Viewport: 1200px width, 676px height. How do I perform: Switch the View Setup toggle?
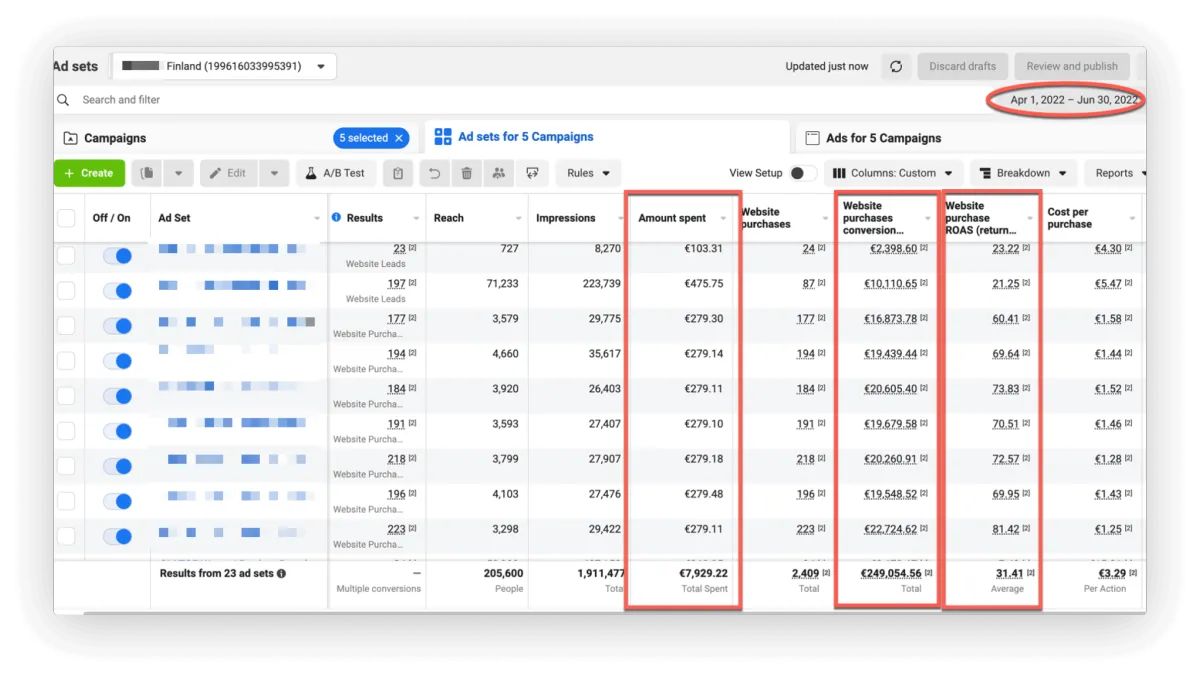click(802, 173)
